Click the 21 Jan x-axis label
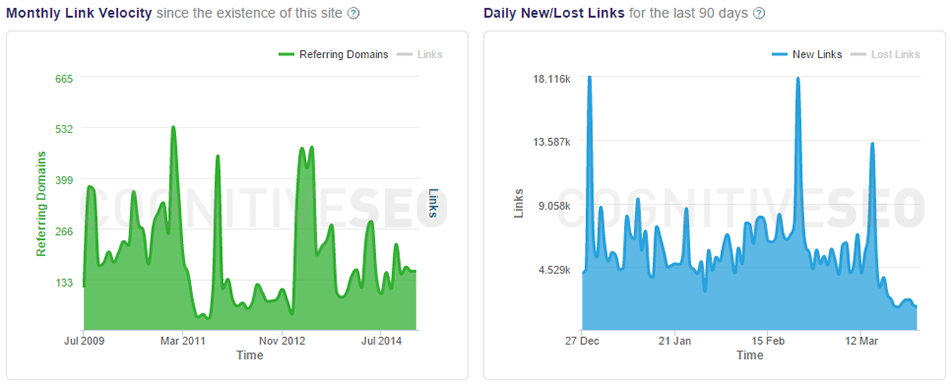Image resolution: width=950 pixels, height=385 pixels. (674, 341)
